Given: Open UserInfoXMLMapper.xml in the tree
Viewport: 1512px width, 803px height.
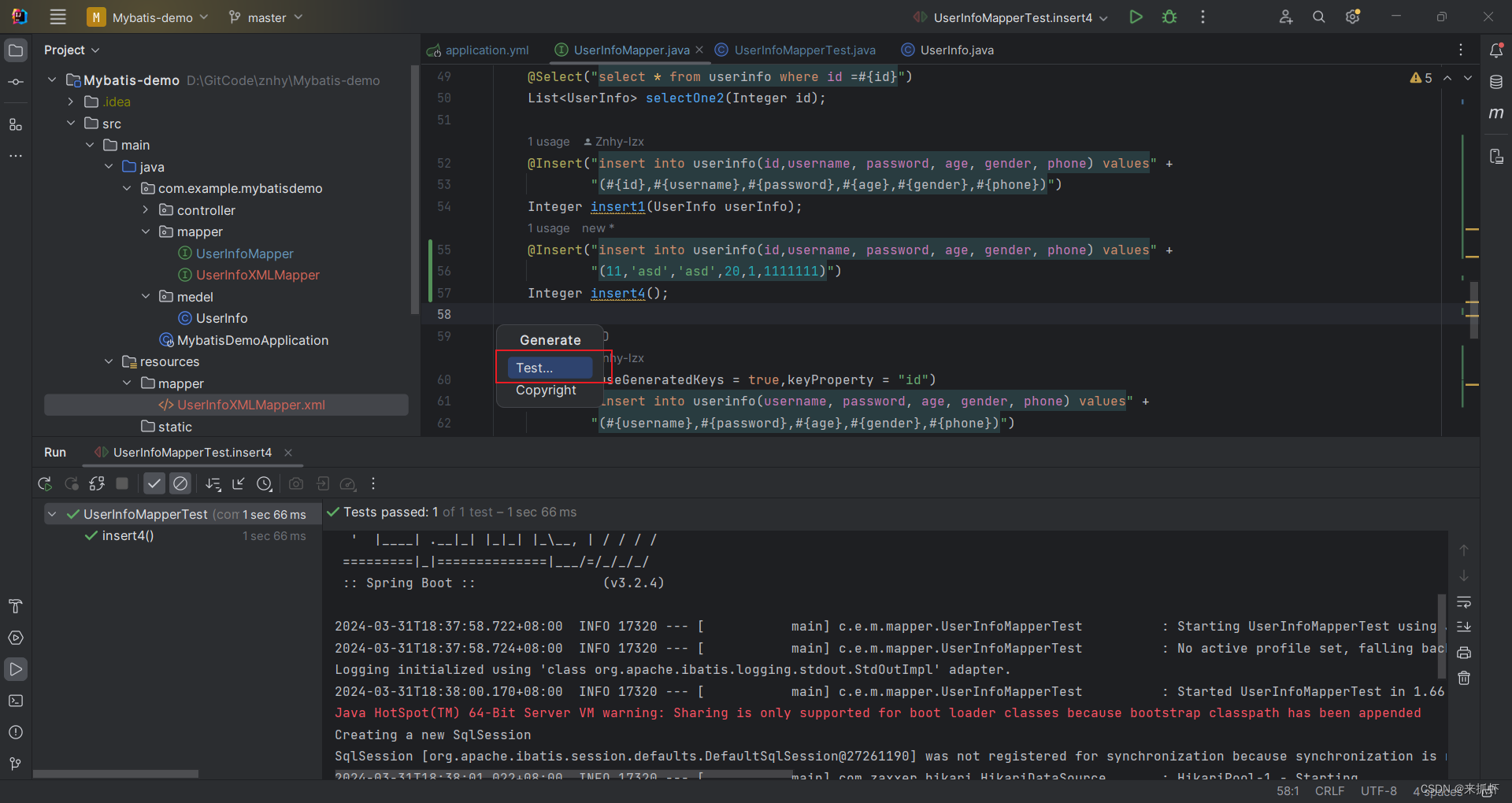Looking at the screenshot, I should click(241, 405).
